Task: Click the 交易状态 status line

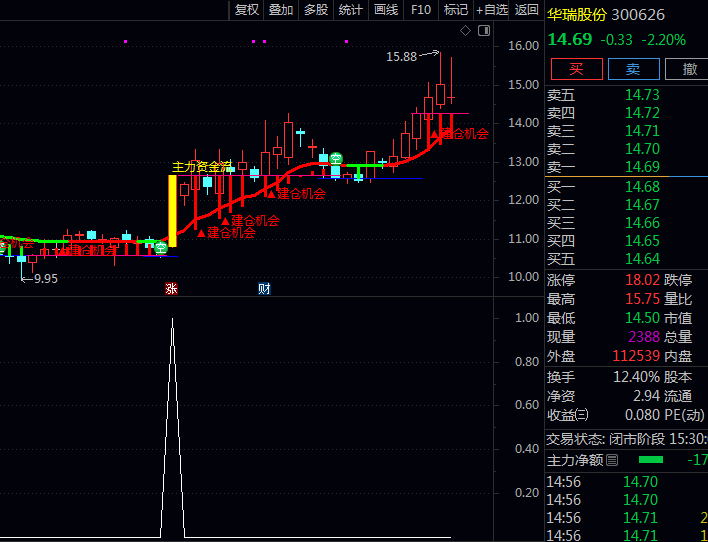Action: click(627, 439)
